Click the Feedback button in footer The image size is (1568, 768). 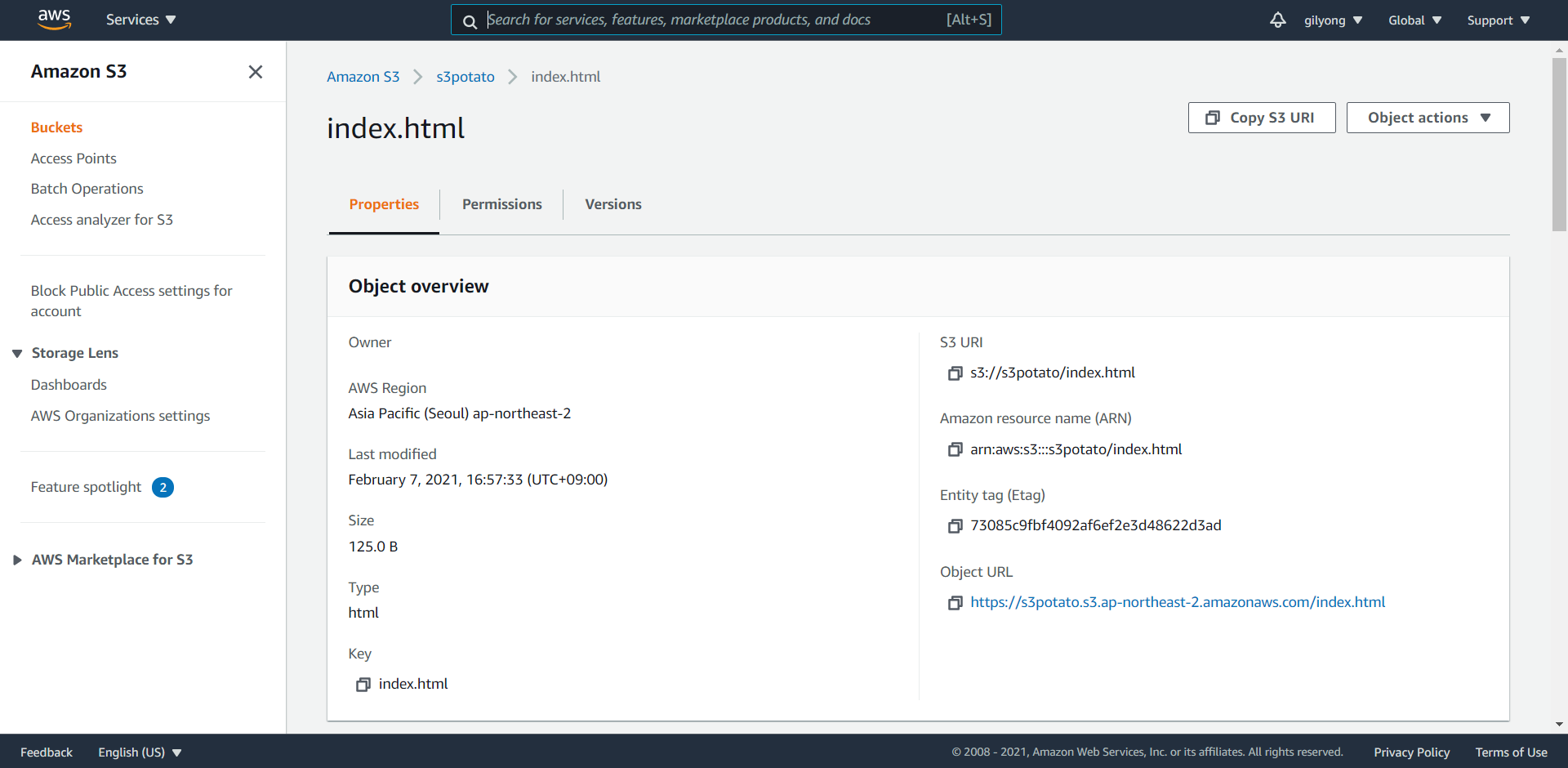pyautogui.click(x=47, y=752)
